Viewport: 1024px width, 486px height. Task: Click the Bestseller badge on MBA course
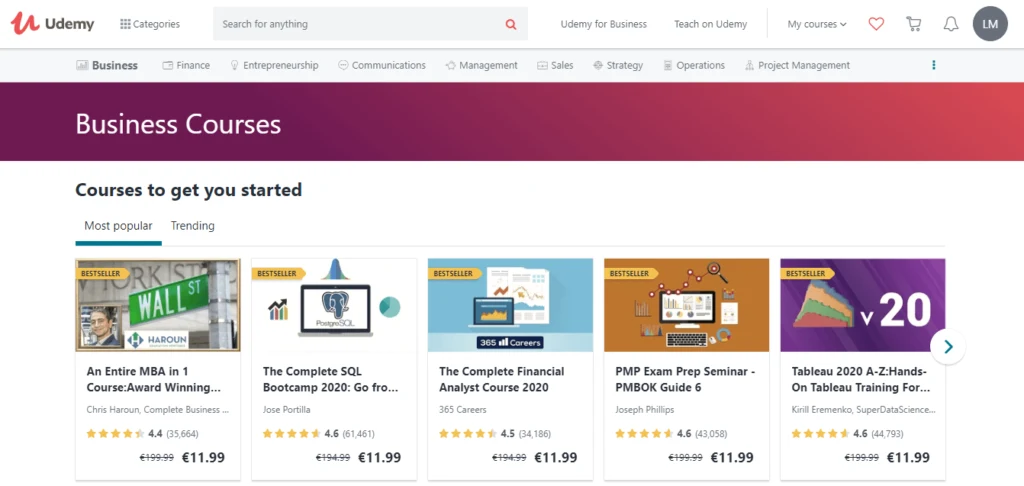pyautogui.click(x=101, y=274)
